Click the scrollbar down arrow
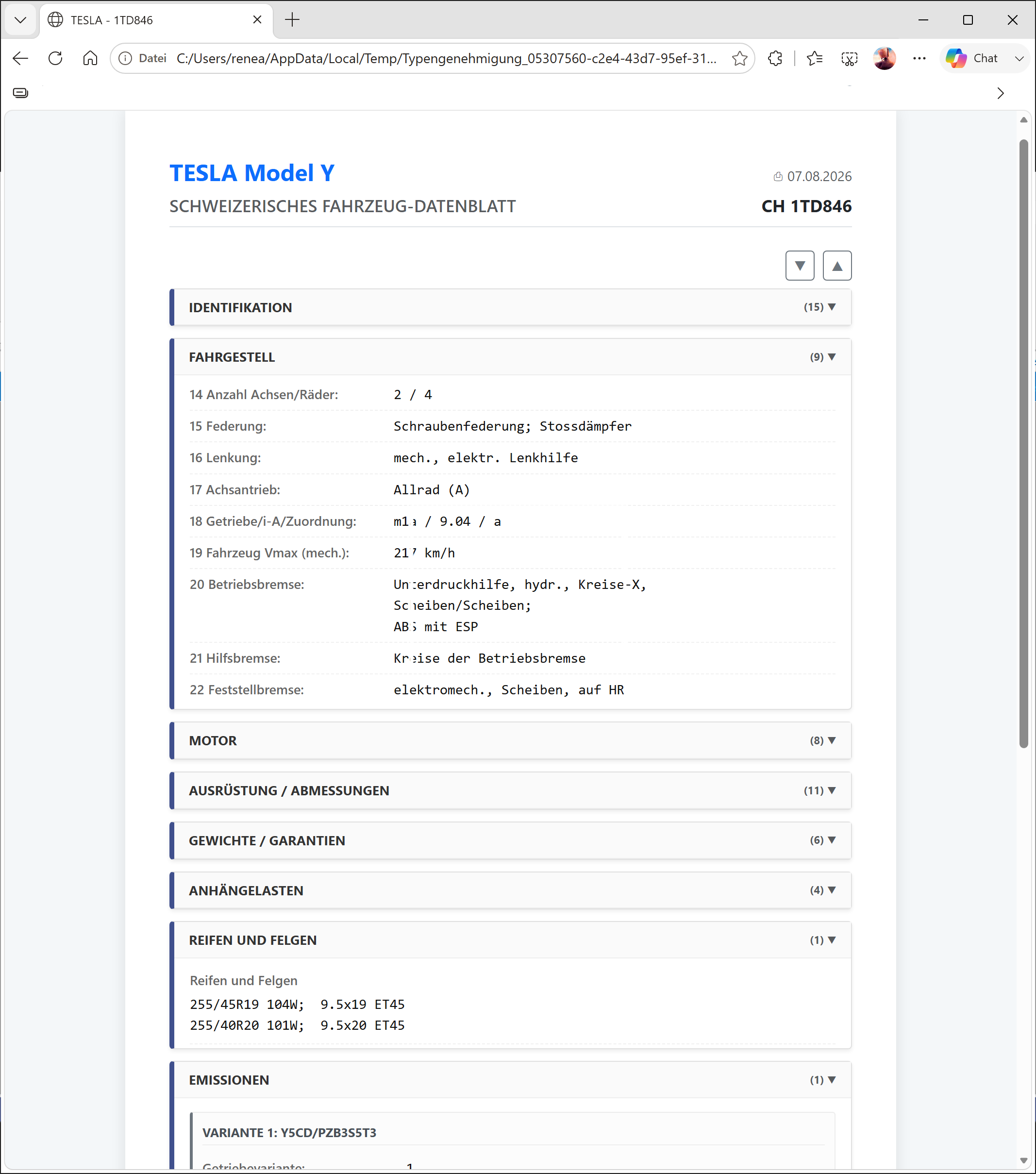 [1023, 1161]
